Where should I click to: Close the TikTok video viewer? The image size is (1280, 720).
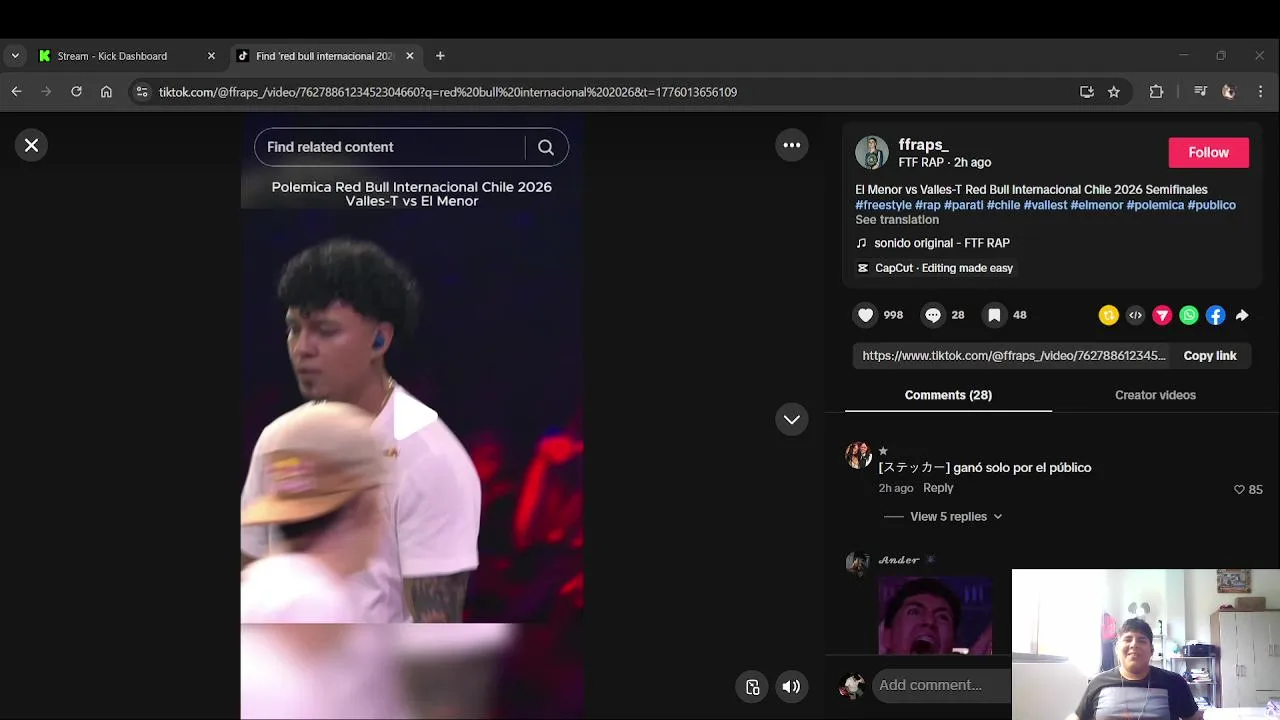31,146
